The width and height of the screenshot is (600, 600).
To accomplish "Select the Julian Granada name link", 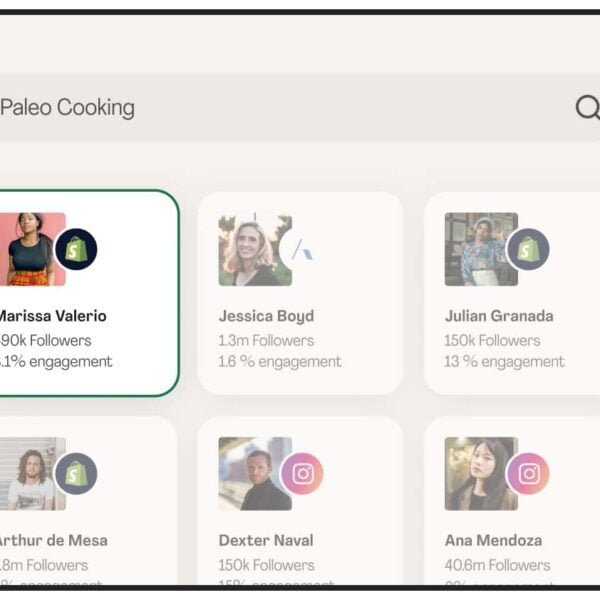I will pos(499,316).
